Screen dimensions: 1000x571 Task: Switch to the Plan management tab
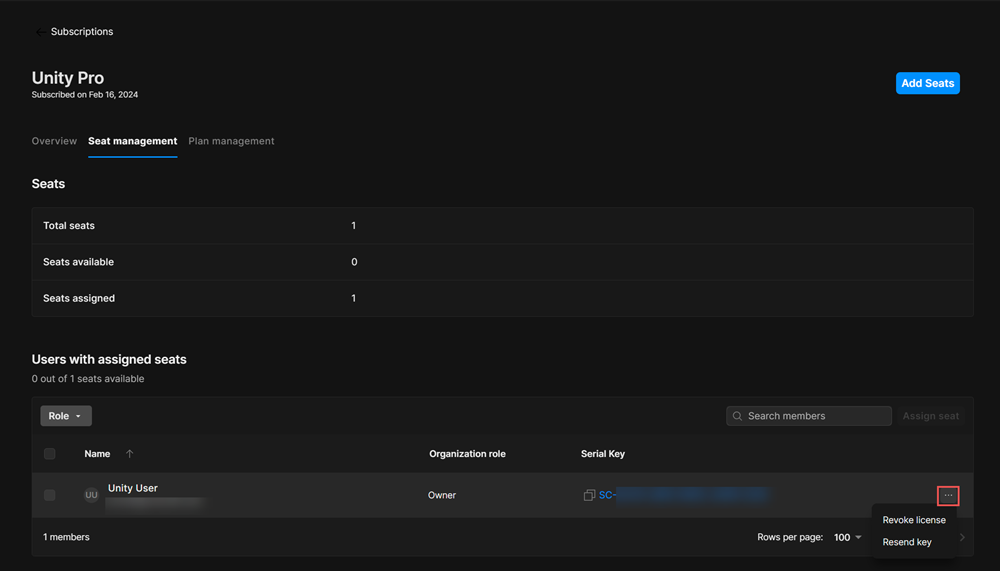point(231,141)
